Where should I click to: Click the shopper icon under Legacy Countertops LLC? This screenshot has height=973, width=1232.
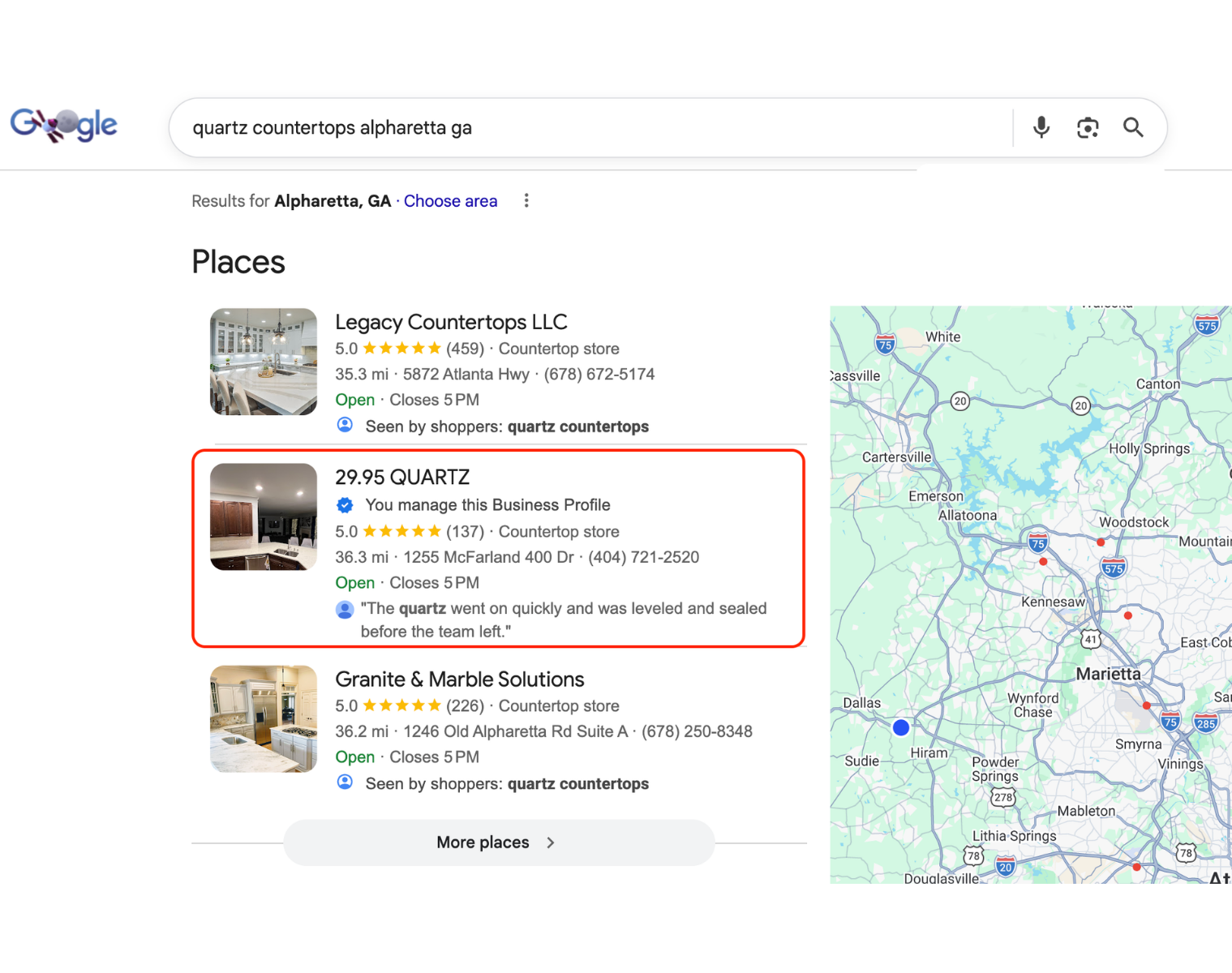[345, 424]
